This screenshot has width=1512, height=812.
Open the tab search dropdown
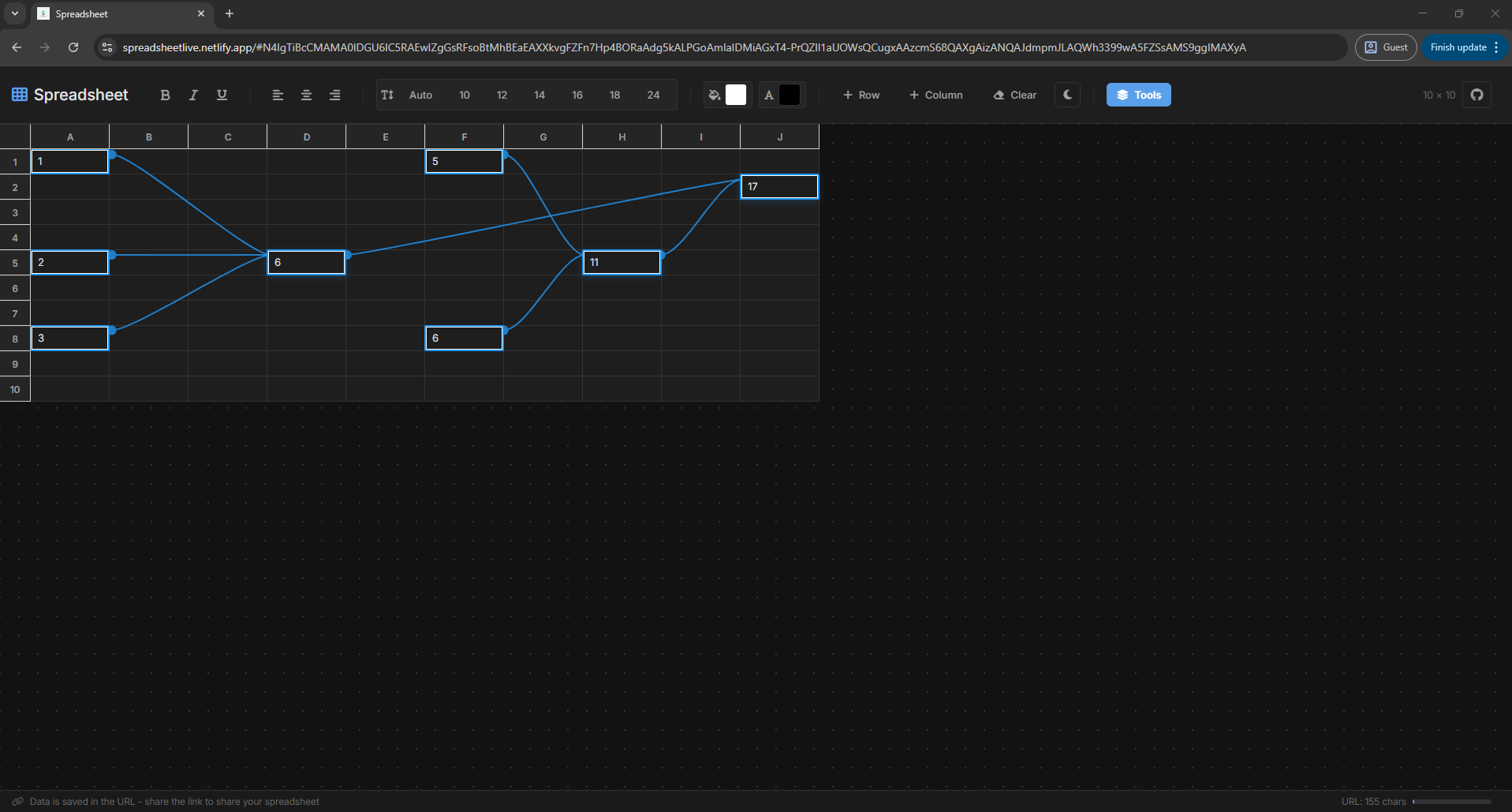pos(15,13)
